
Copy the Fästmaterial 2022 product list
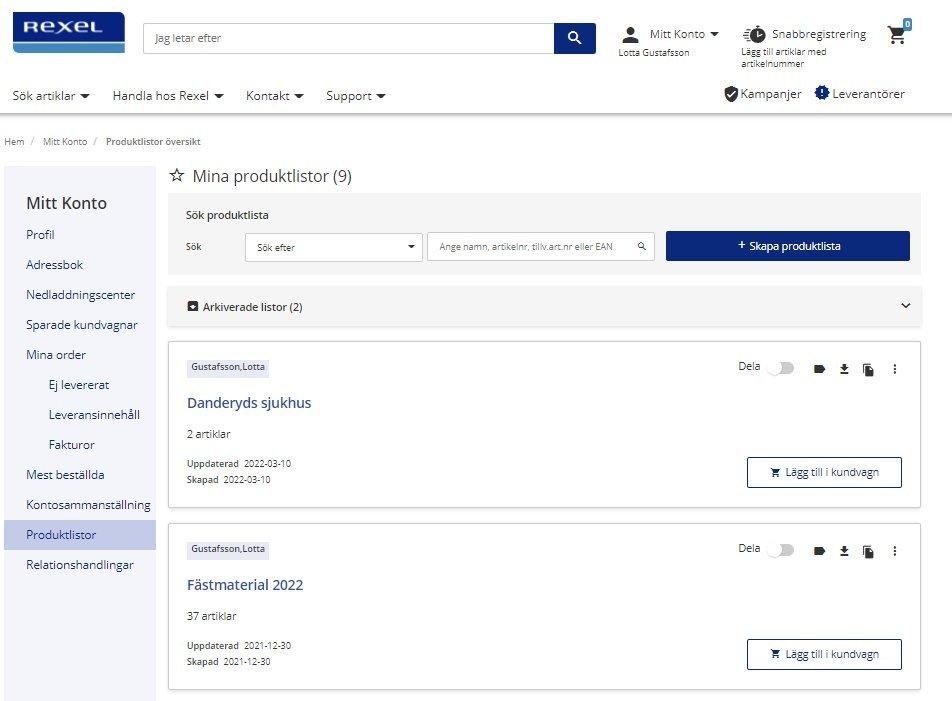click(868, 551)
